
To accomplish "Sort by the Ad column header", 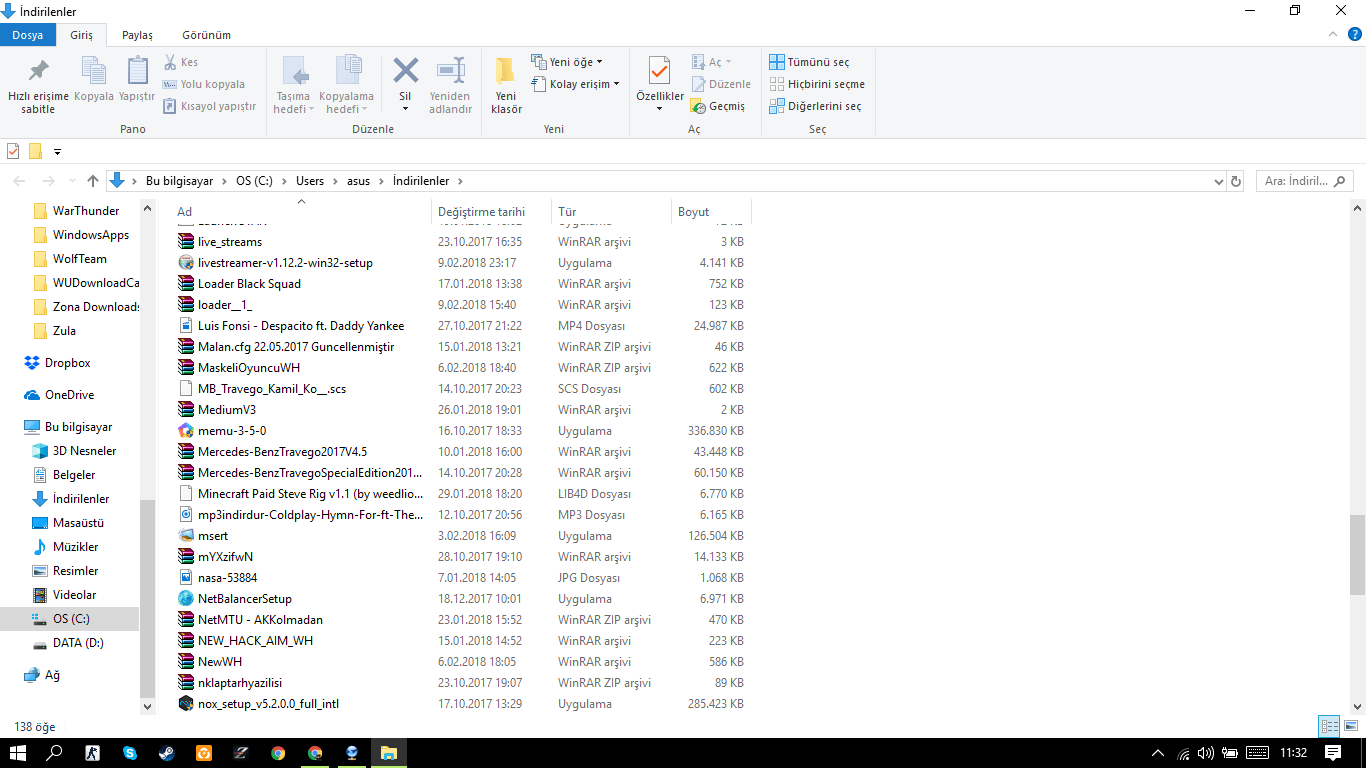I will [x=302, y=211].
